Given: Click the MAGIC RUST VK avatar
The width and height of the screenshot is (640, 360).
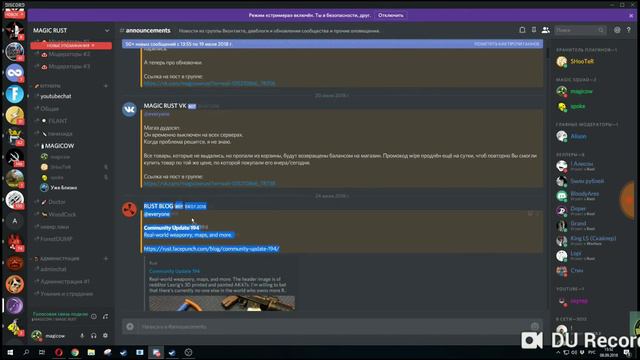Looking at the screenshot, I should [129, 109].
